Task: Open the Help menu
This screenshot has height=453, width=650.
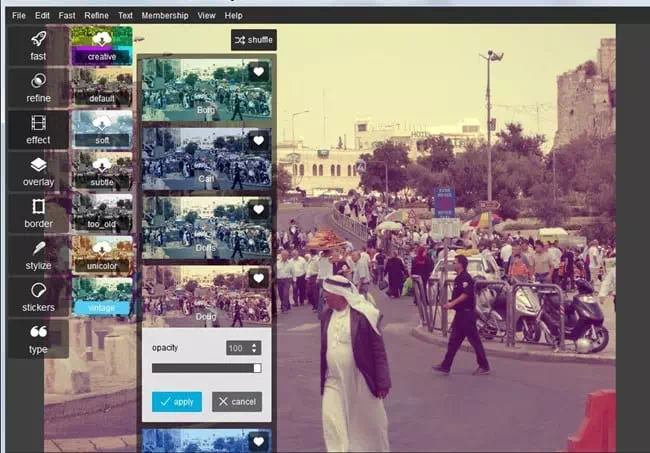Action: (x=233, y=16)
